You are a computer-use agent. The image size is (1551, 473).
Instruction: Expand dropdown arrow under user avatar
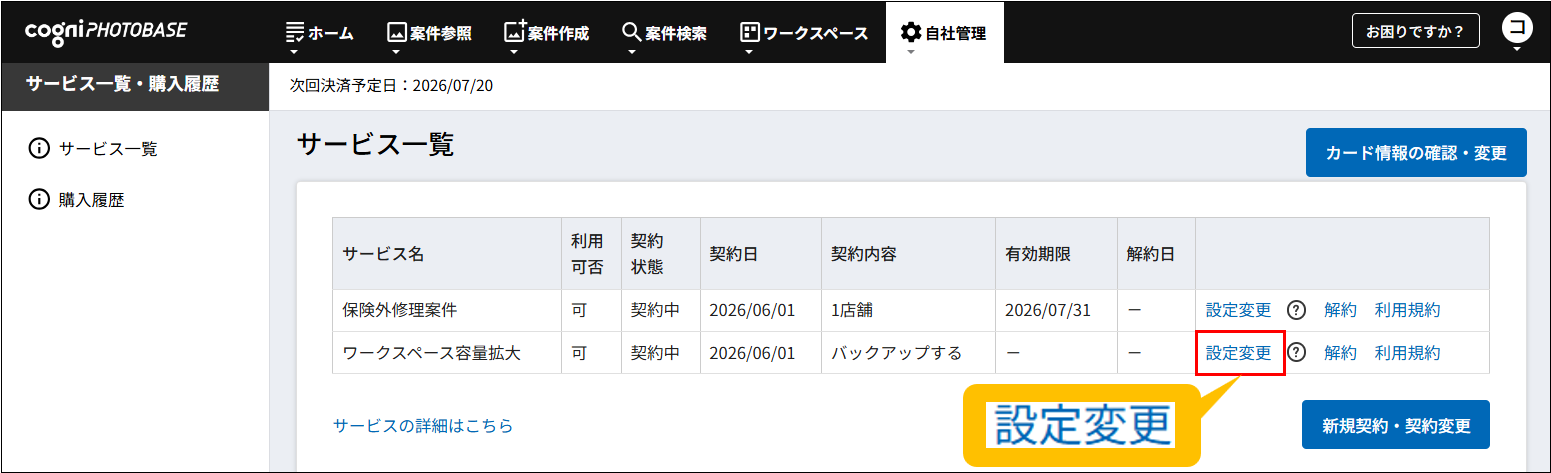point(1517,49)
